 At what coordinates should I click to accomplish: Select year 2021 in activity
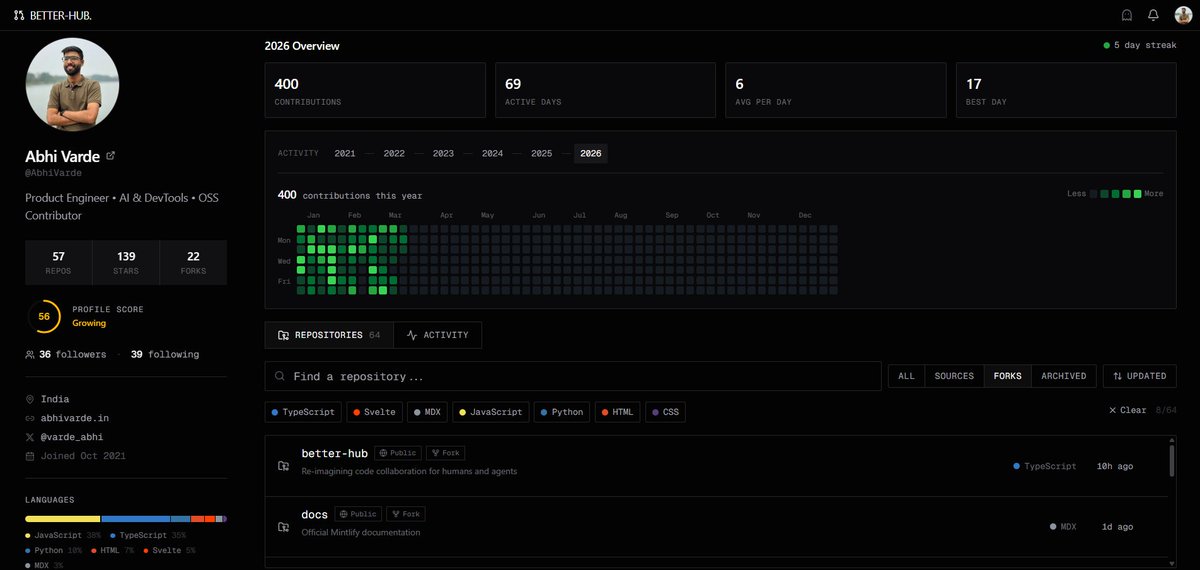tap(345, 153)
